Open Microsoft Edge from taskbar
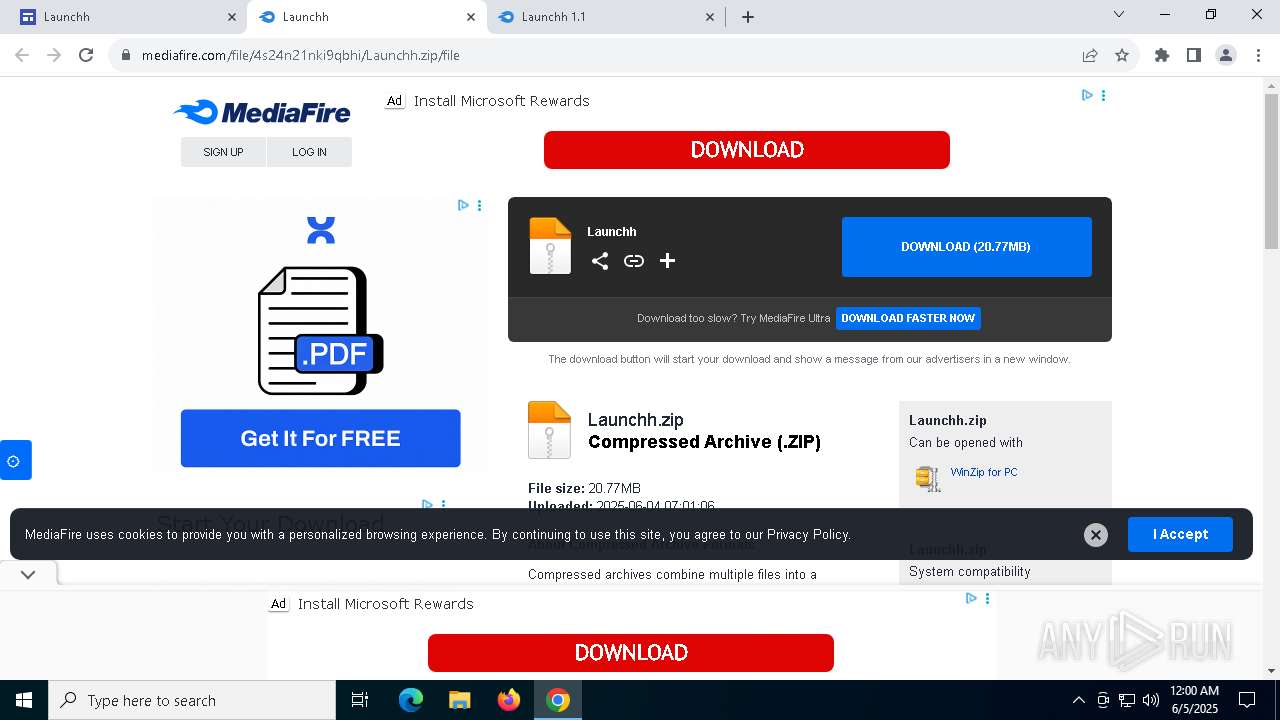1280x720 pixels. 411,700
